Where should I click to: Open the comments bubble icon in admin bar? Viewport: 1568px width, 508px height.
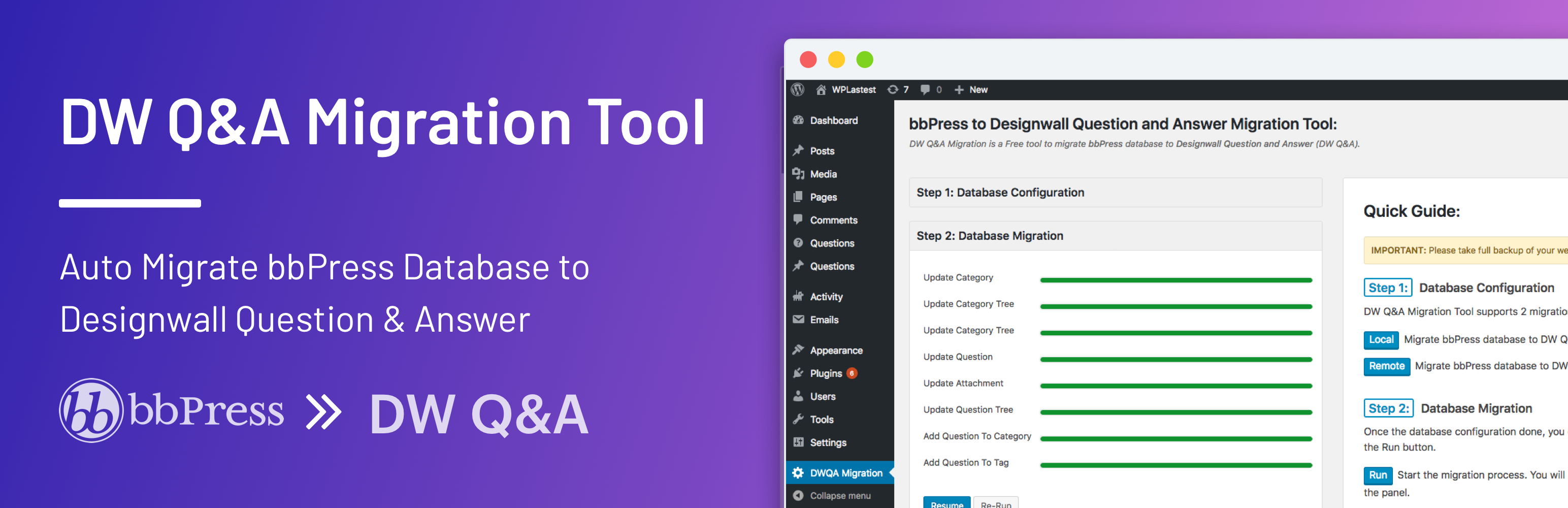[x=925, y=89]
